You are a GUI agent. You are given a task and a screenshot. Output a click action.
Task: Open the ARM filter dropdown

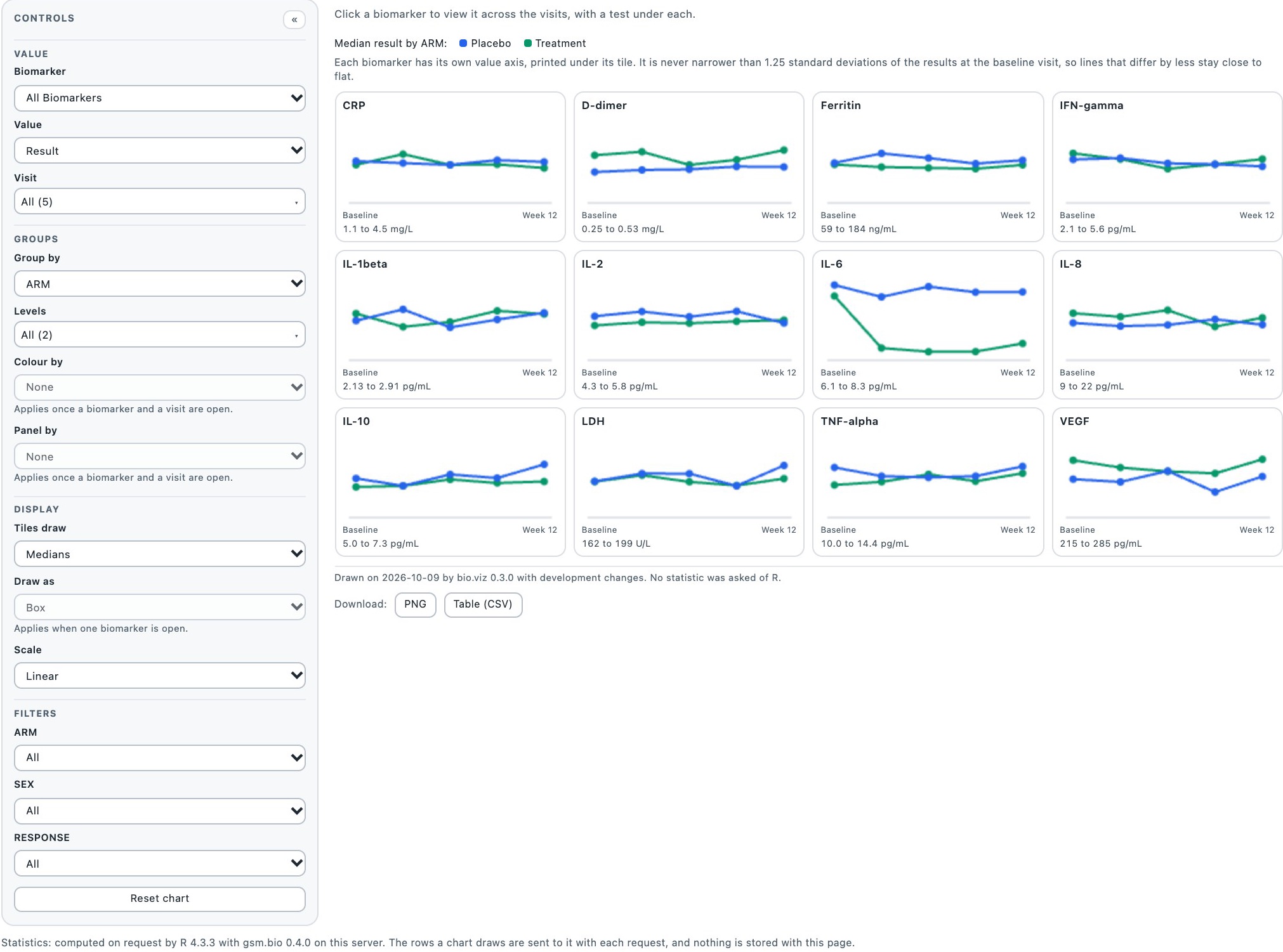[x=160, y=758]
